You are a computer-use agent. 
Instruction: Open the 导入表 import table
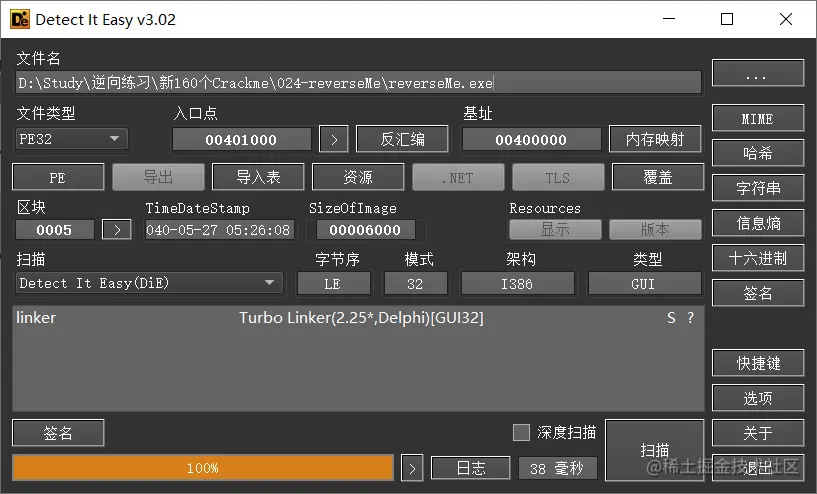pyautogui.click(x=258, y=177)
